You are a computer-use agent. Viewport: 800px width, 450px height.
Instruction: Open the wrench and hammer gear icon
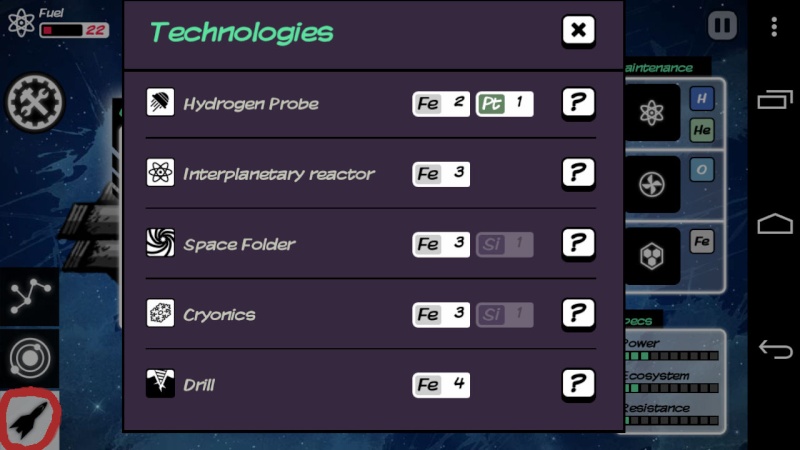pos(35,102)
